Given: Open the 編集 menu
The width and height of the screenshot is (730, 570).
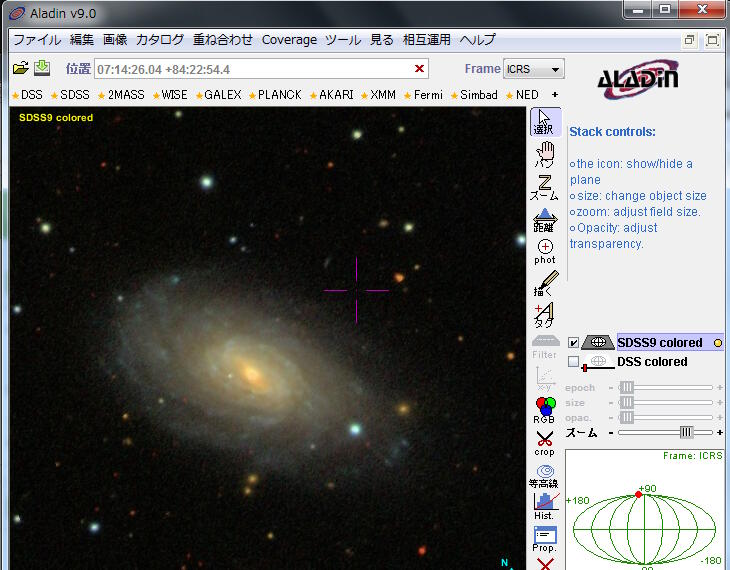Looking at the screenshot, I should pyautogui.click(x=82, y=40).
